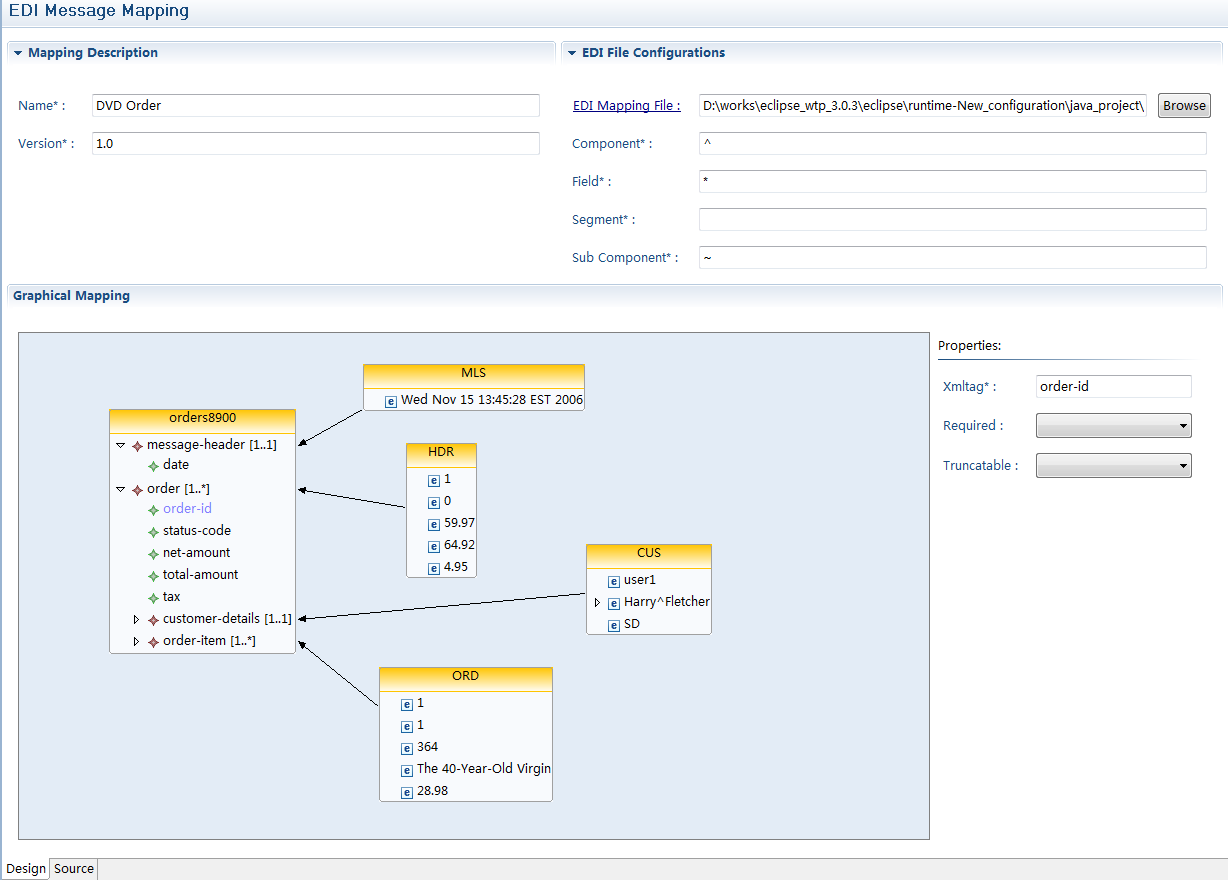Click the element icon beside 'The 40-Year-Old Virgin'
The height and width of the screenshot is (880, 1228).
407,770
